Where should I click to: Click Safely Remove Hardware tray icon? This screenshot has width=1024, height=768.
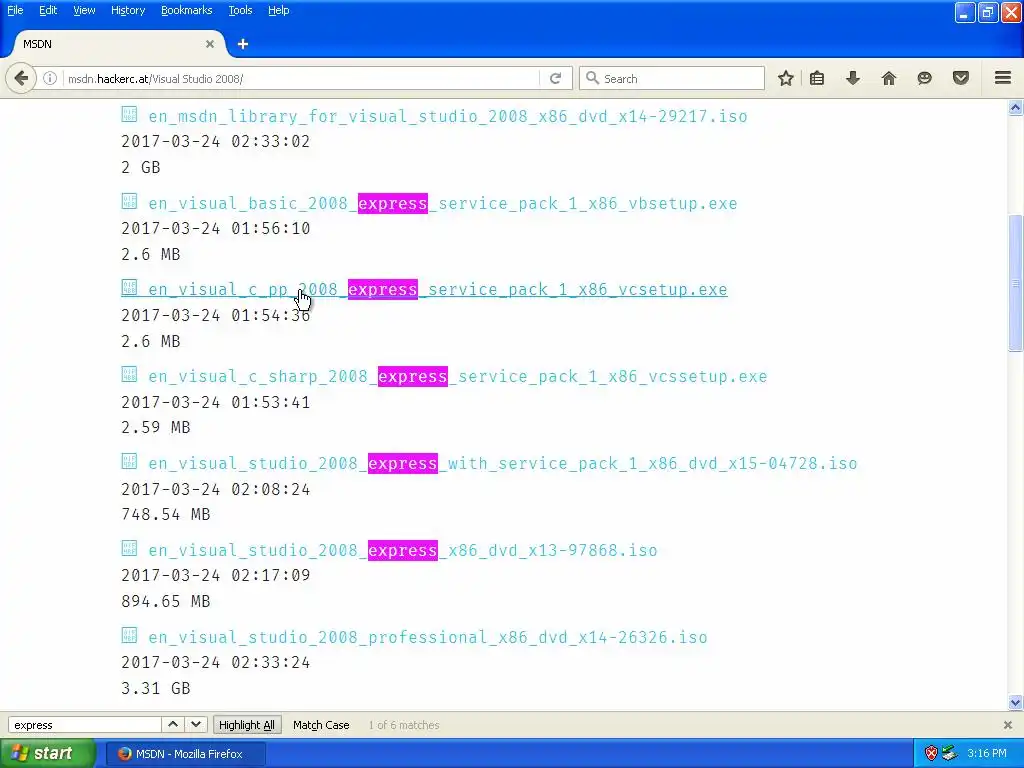pos(950,754)
